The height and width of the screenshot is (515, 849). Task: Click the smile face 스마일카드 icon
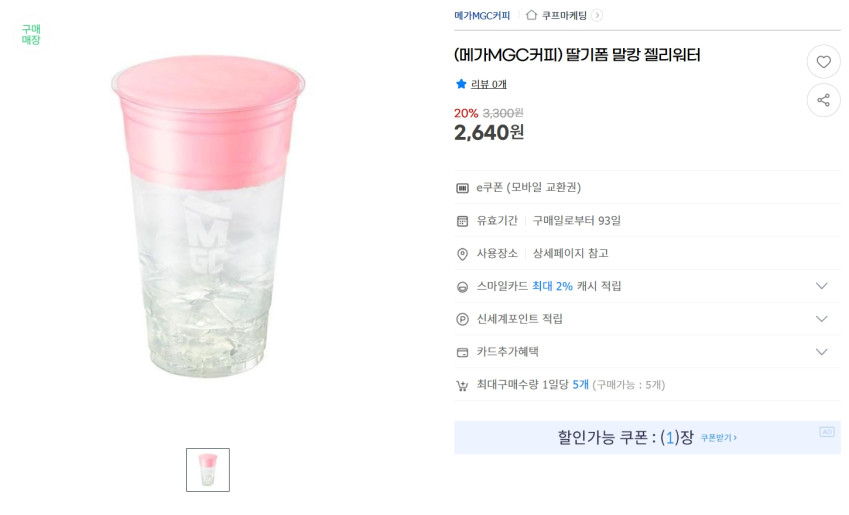462,287
